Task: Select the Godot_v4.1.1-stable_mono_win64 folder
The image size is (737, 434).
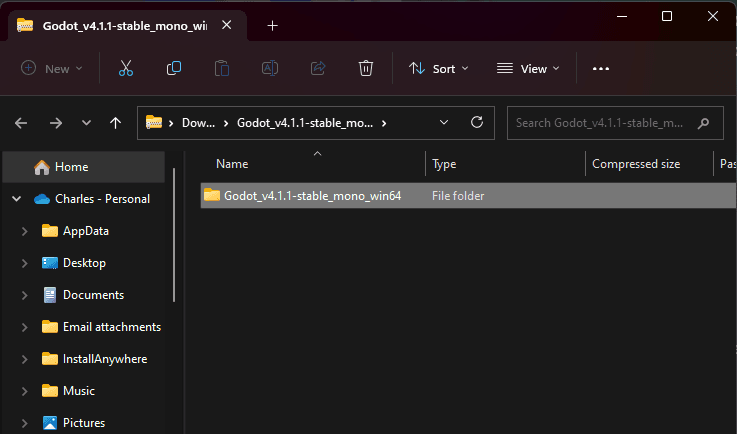Action: point(312,196)
